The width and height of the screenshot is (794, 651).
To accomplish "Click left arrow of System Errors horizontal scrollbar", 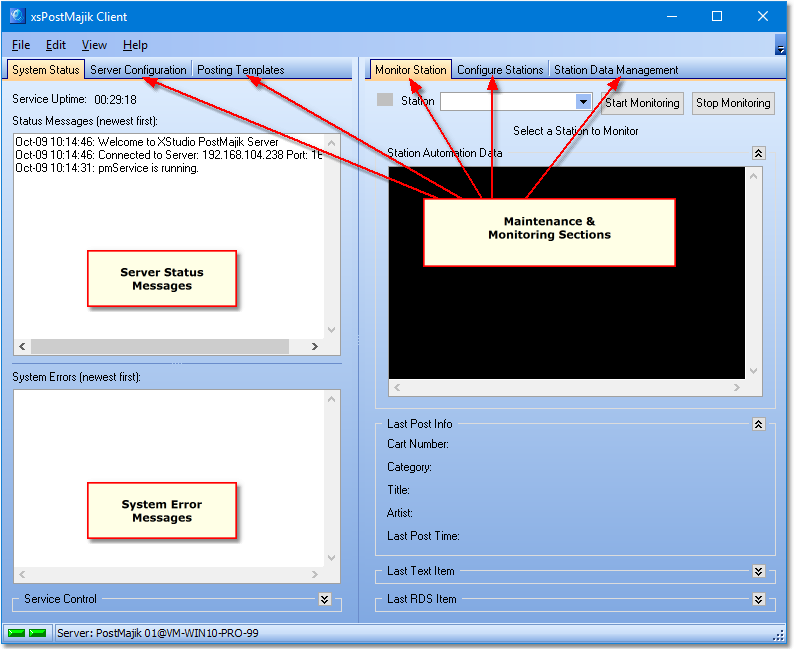I will [22, 575].
